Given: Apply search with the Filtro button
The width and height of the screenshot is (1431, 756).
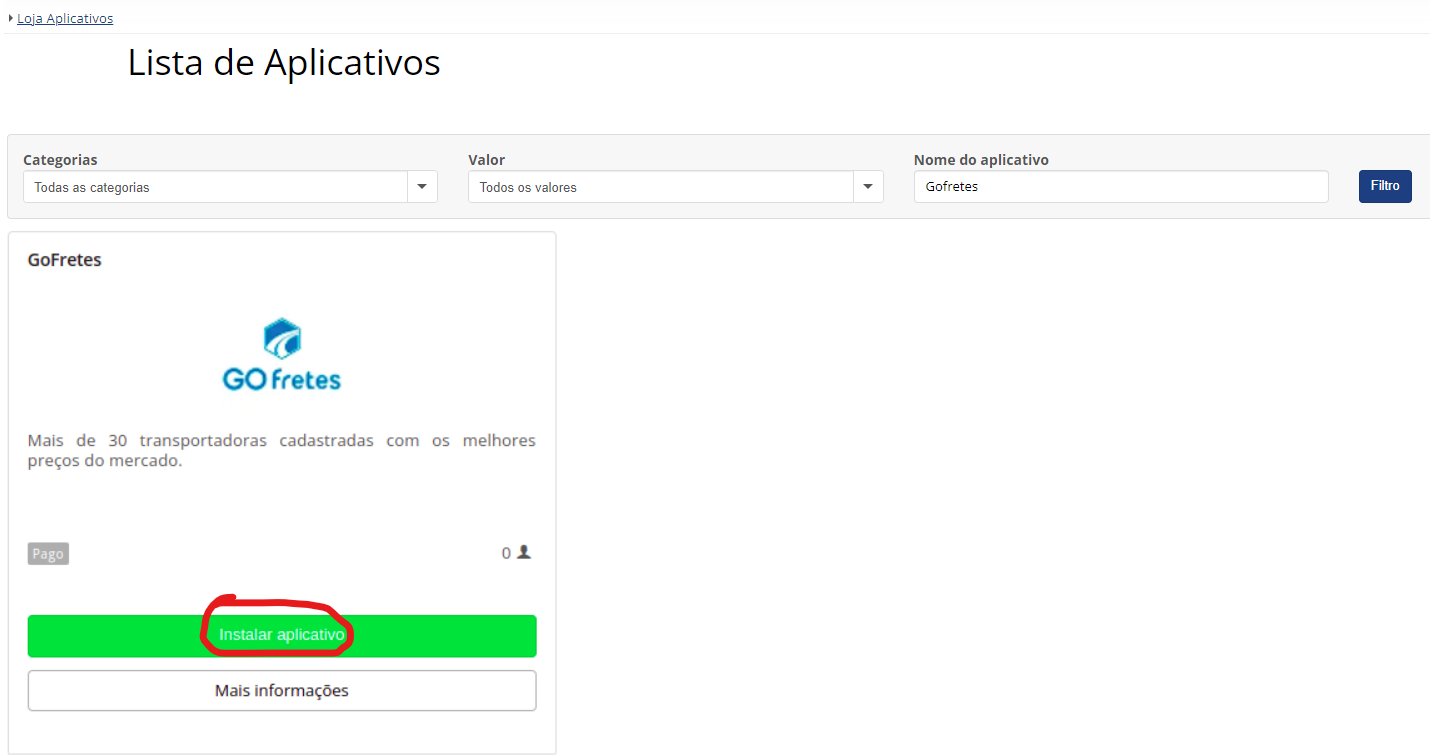Looking at the screenshot, I should pyautogui.click(x=1385, y=186).
